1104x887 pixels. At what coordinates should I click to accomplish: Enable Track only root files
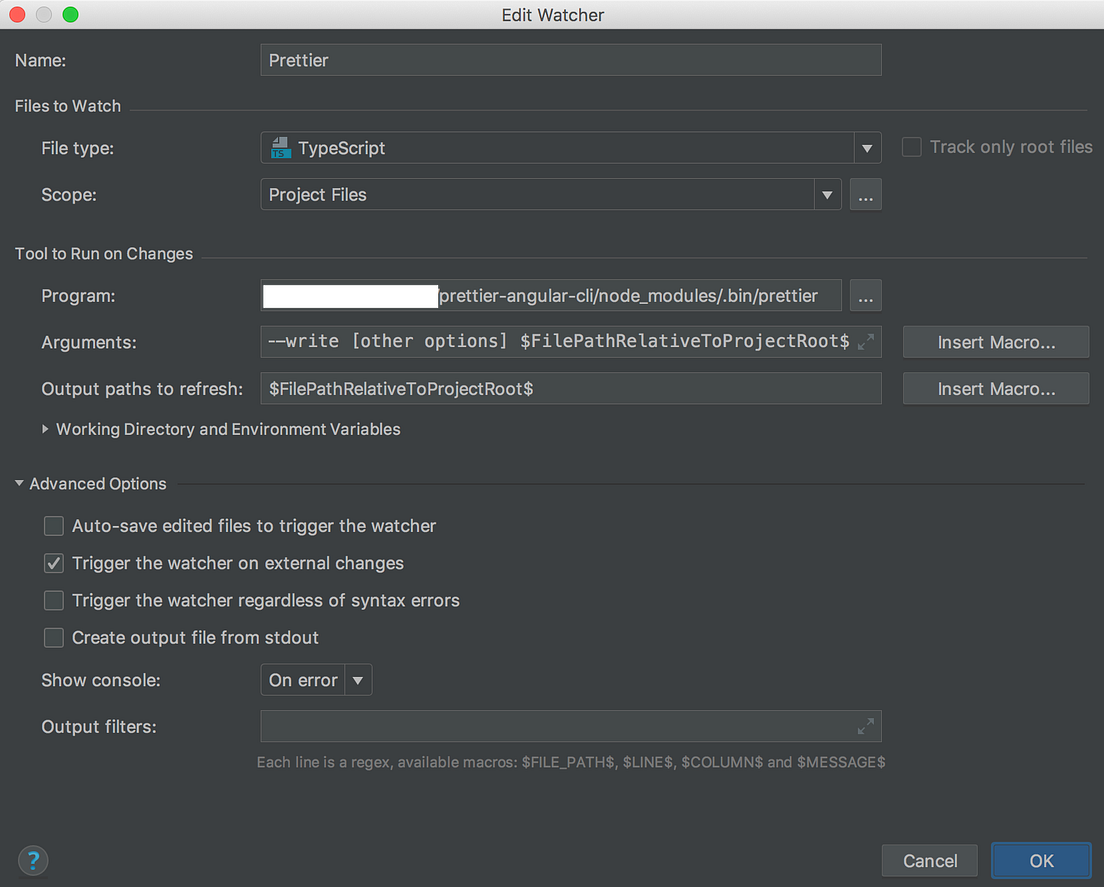[x=911, y=146]
